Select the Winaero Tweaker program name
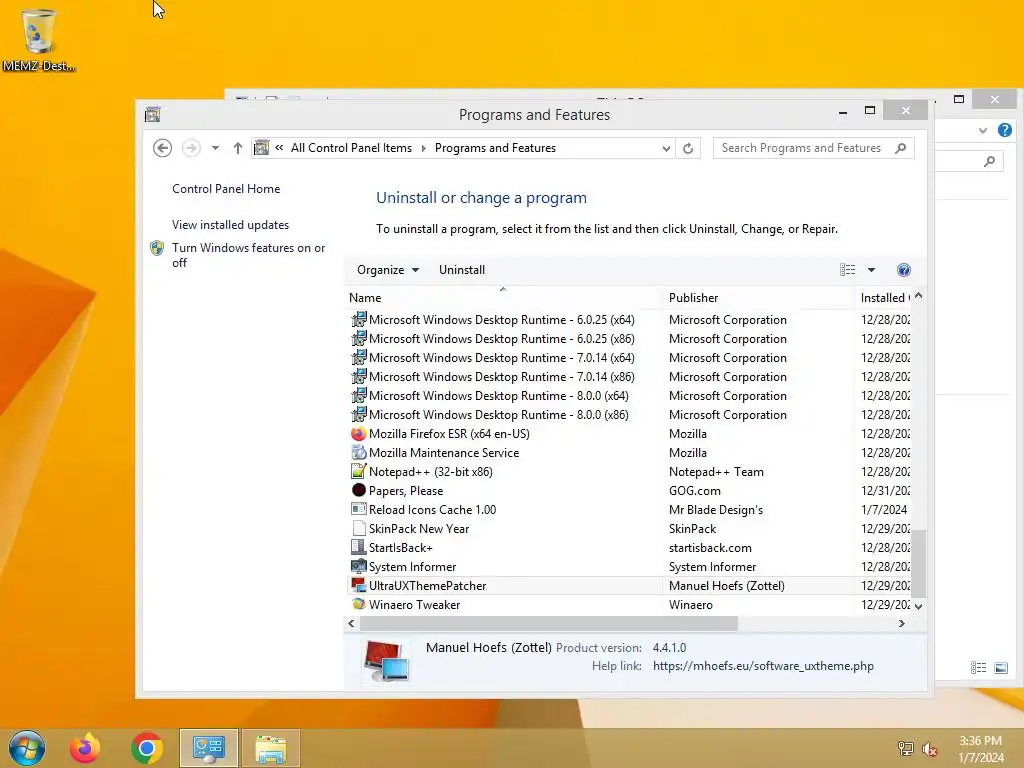The image size is (1024, 768). tap(414, 605)
